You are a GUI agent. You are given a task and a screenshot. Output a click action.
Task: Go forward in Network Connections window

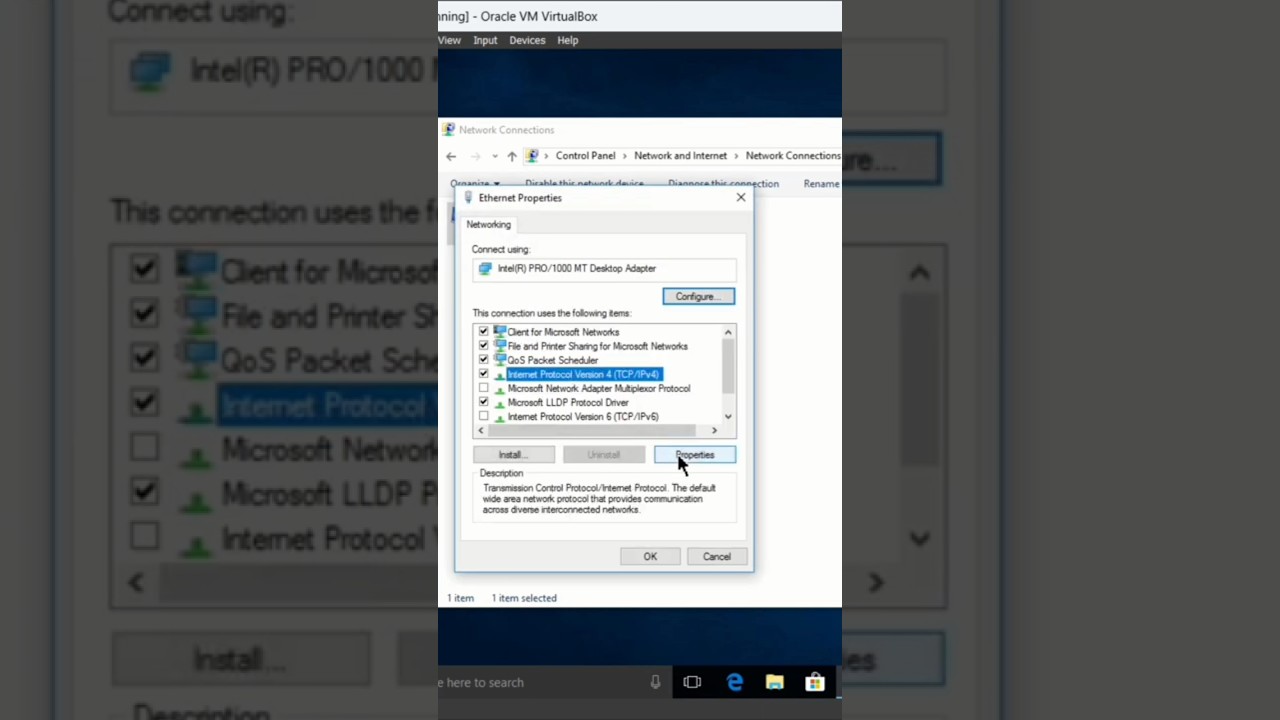pyautogui.click(x=476, y=156)
